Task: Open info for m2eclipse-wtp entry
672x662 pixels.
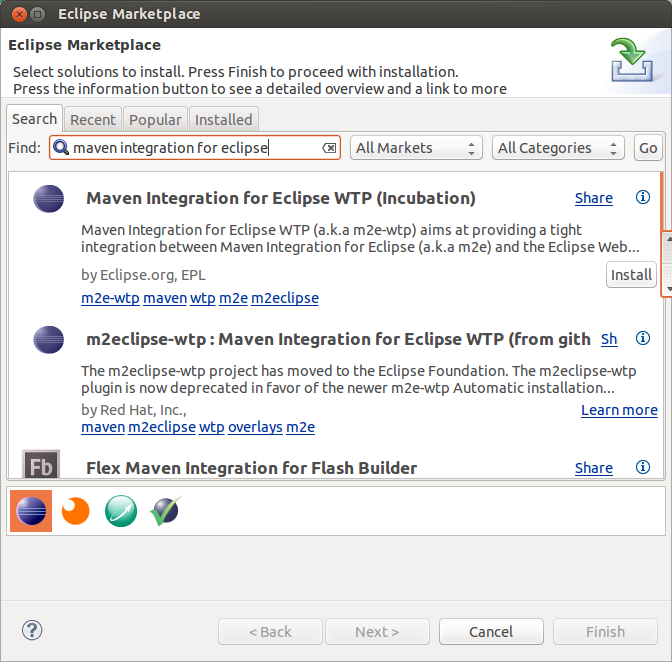Action: pyautogui.click(x=642, y=338)
